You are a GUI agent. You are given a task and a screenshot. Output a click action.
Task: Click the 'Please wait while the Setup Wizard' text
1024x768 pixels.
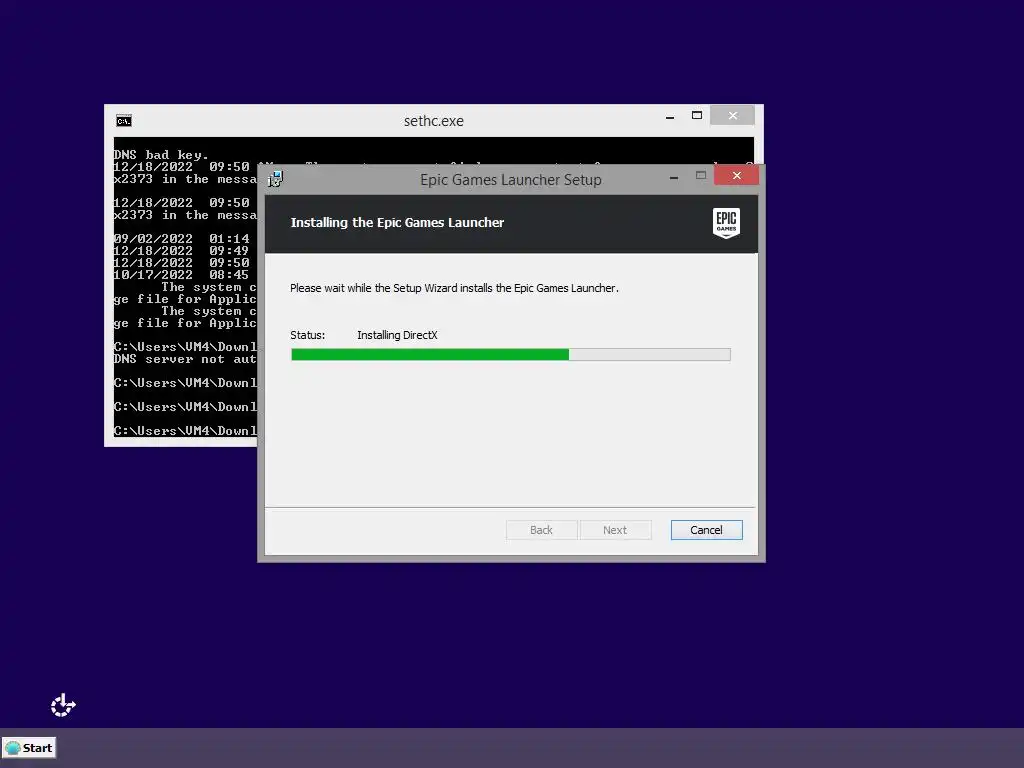click(454, 288)
